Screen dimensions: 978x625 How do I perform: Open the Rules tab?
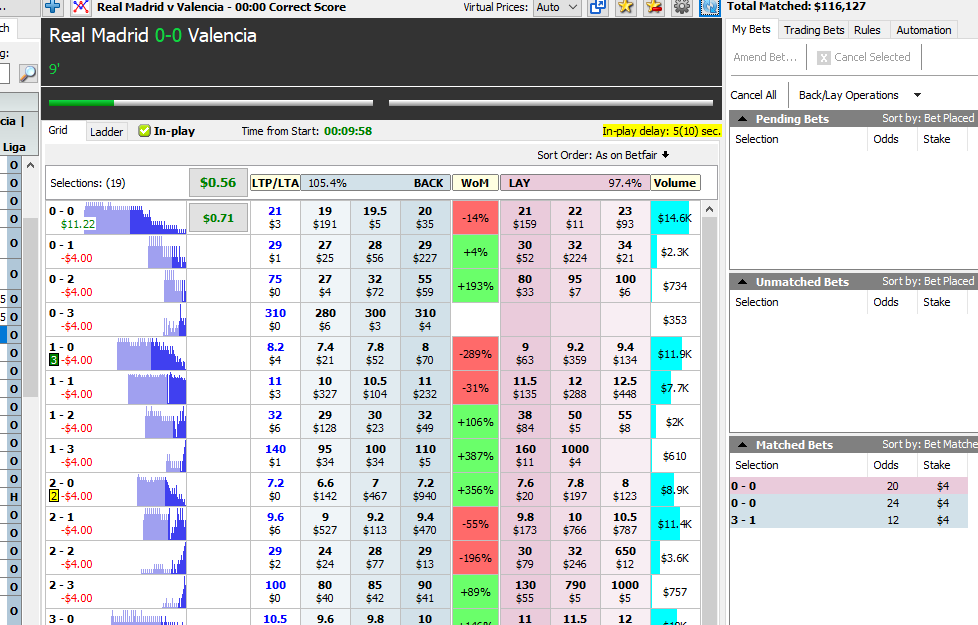867,30
